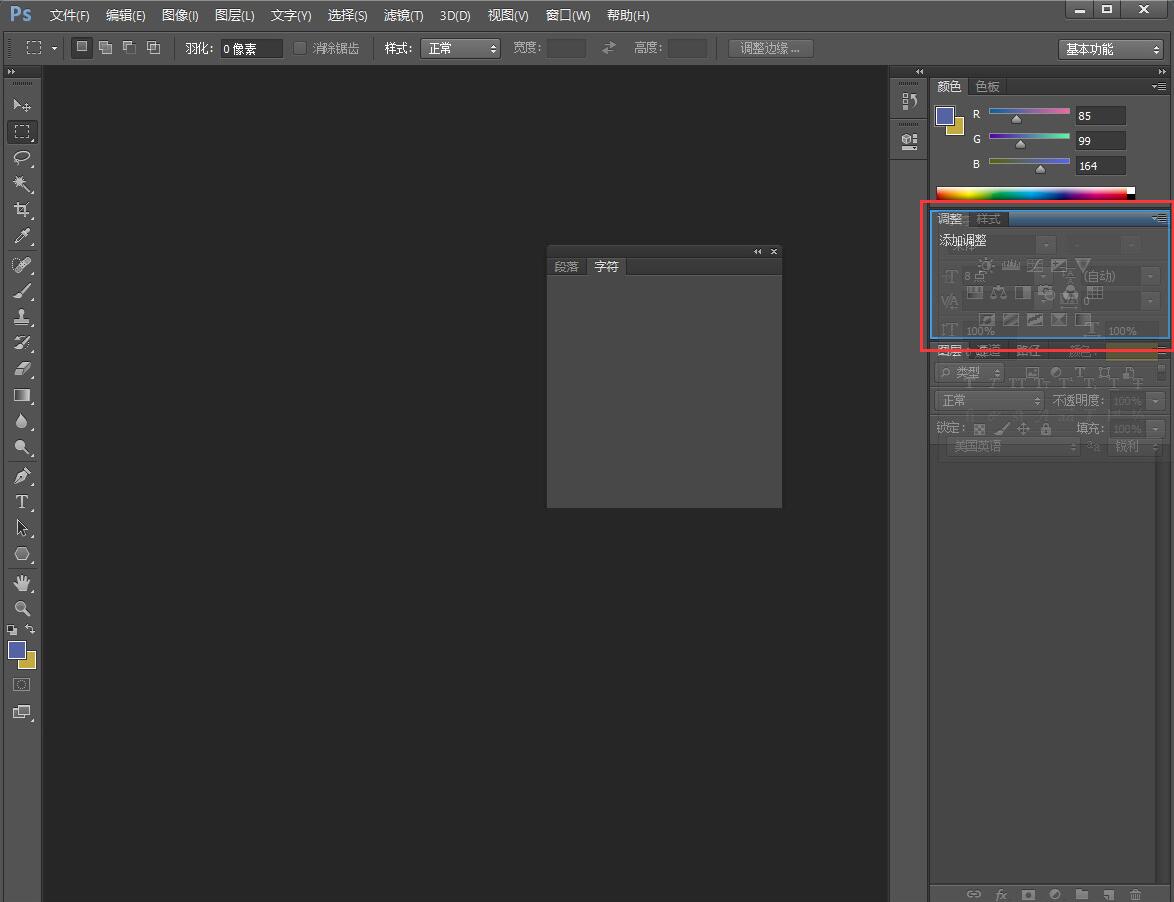
Task: Switch to the 段落 tab
Action: 566,266
